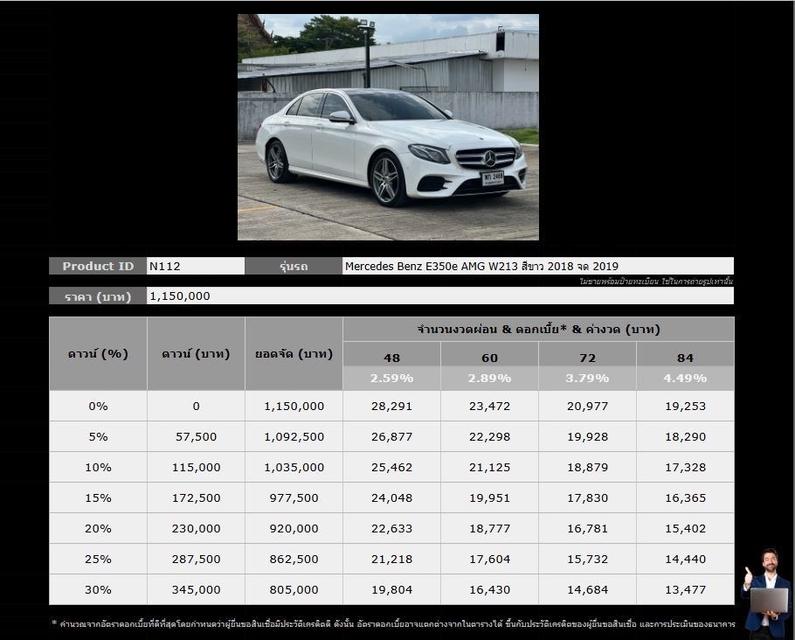Click the 4.49% interest rate cell
Viewport: 795px width, 640px height.
(685, 378)
